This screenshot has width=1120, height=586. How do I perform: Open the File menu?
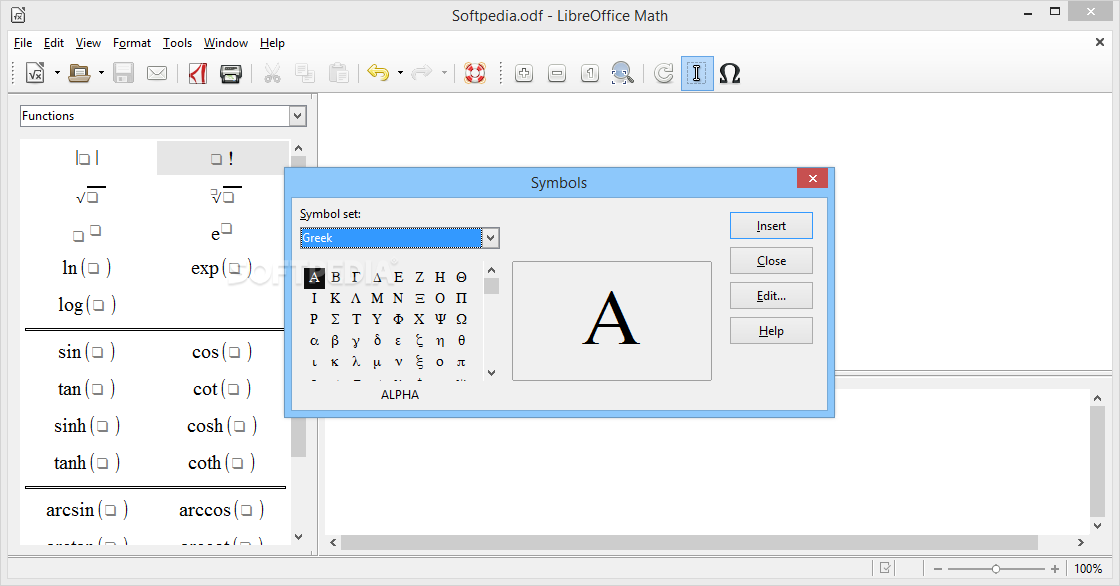click(x=23, y=43)
